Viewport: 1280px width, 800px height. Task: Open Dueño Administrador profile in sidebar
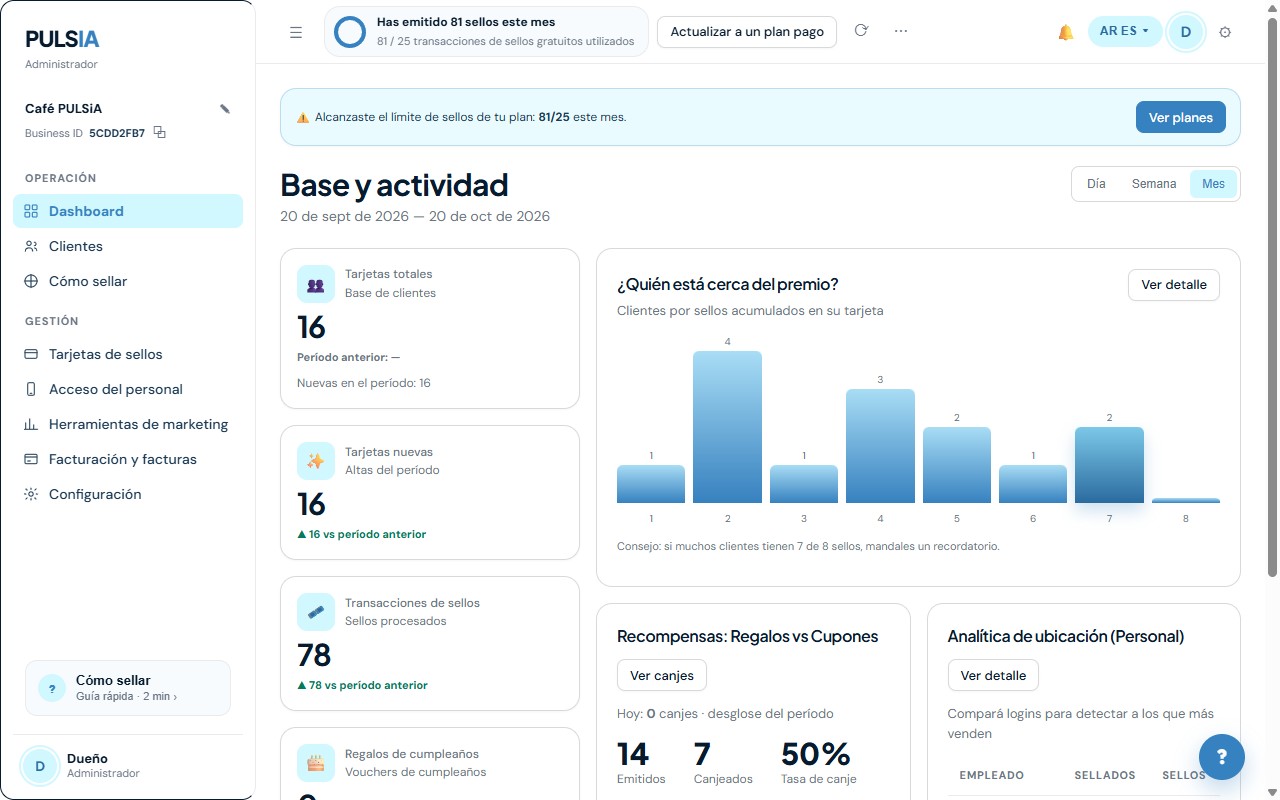128,766
